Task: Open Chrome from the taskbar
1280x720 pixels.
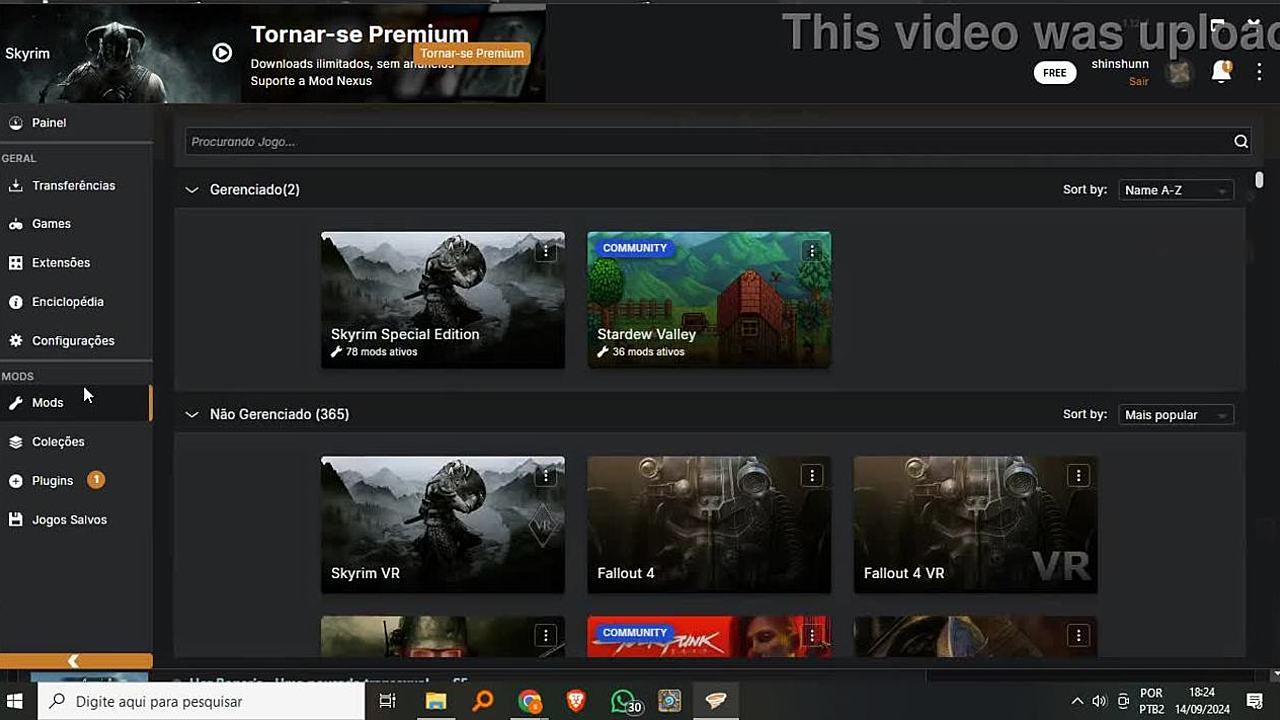Action: (530, 701)
